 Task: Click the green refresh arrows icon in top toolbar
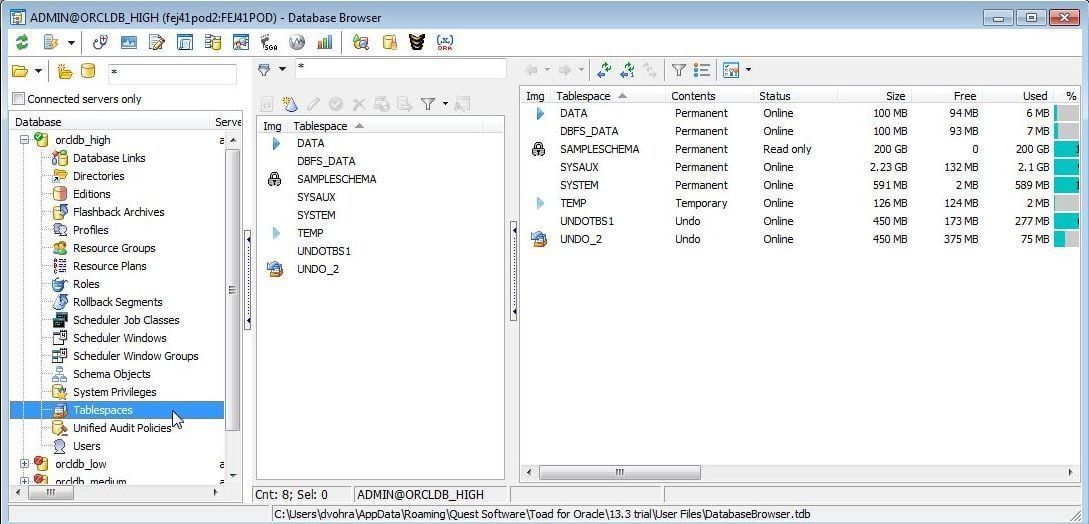pos(22,43)
